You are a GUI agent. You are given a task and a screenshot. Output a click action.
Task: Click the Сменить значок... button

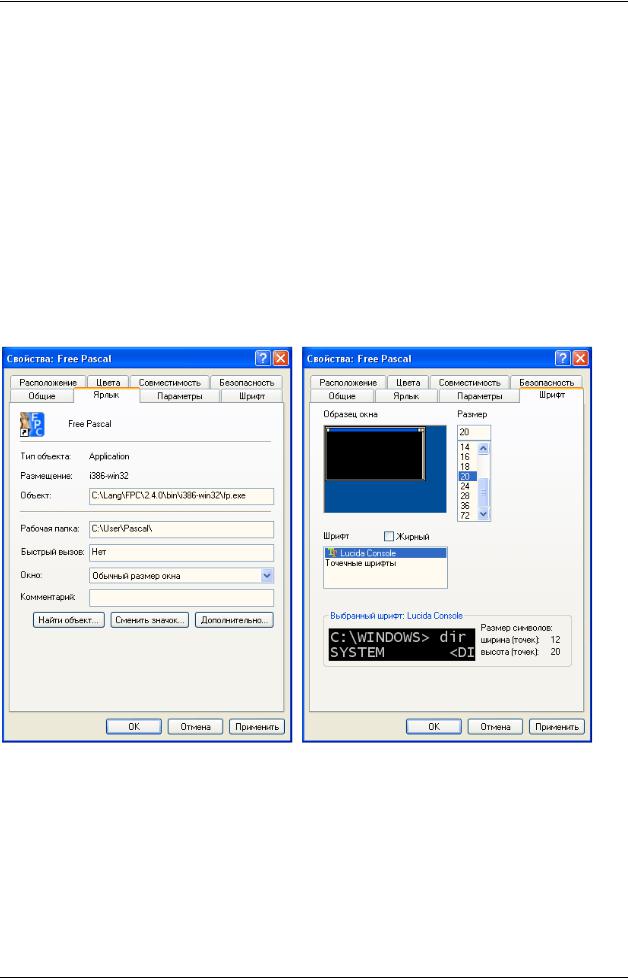pos(150,620)
